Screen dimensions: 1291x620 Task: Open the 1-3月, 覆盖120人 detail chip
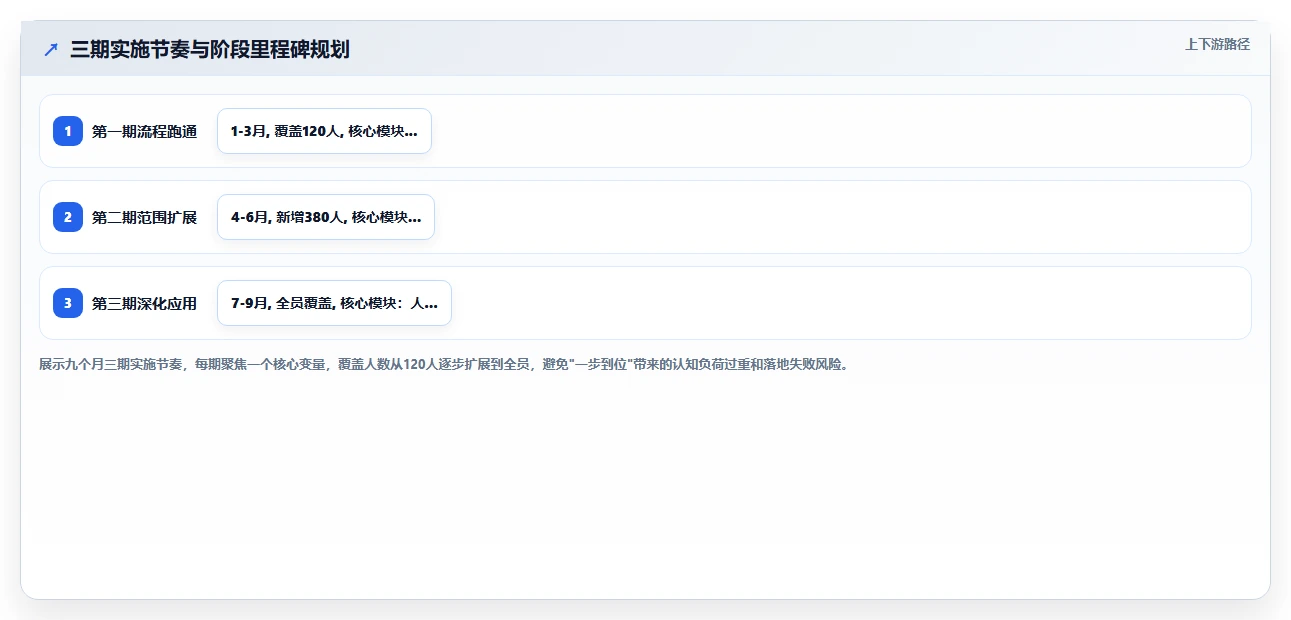pyautogui.click(x=324, y=131)
